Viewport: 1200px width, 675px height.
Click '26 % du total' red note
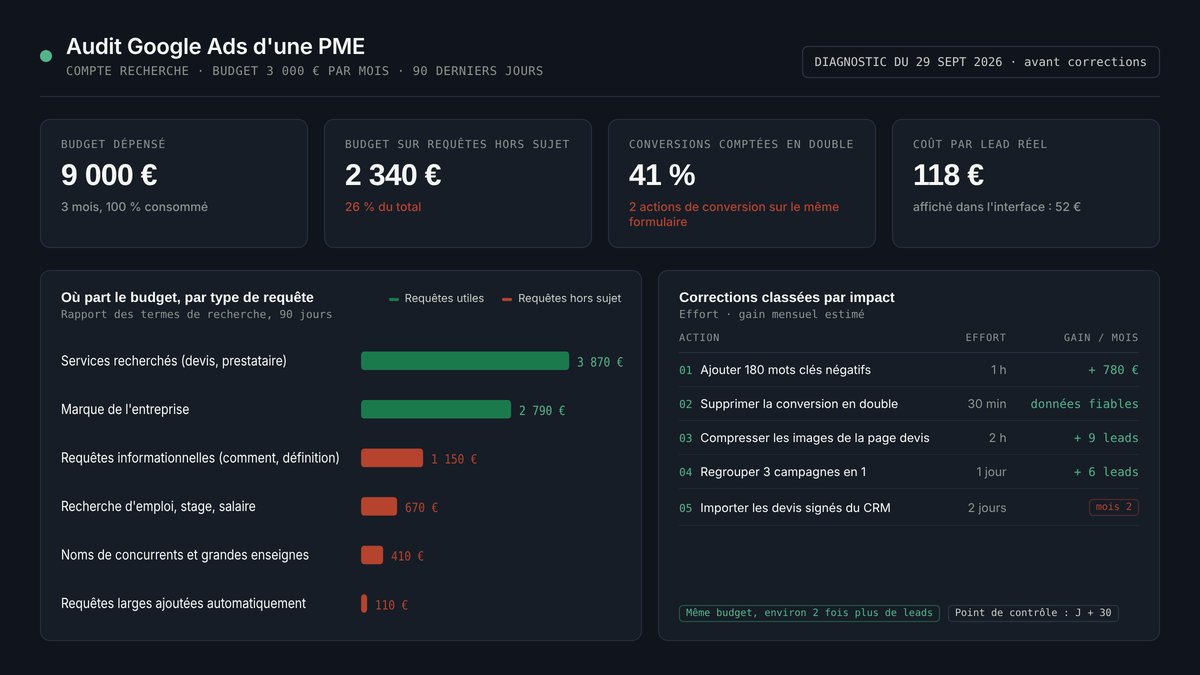click(x=383, y=207)
